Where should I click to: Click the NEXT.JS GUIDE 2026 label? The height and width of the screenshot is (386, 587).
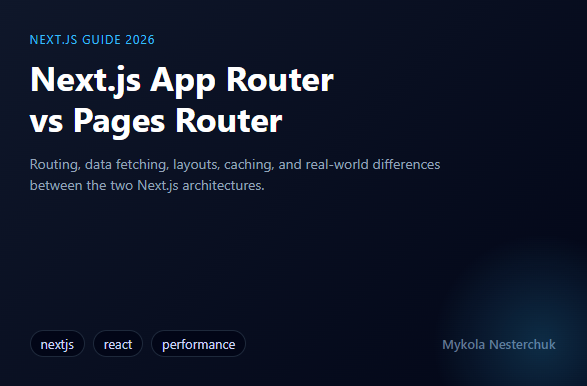(x=92, y=40)
